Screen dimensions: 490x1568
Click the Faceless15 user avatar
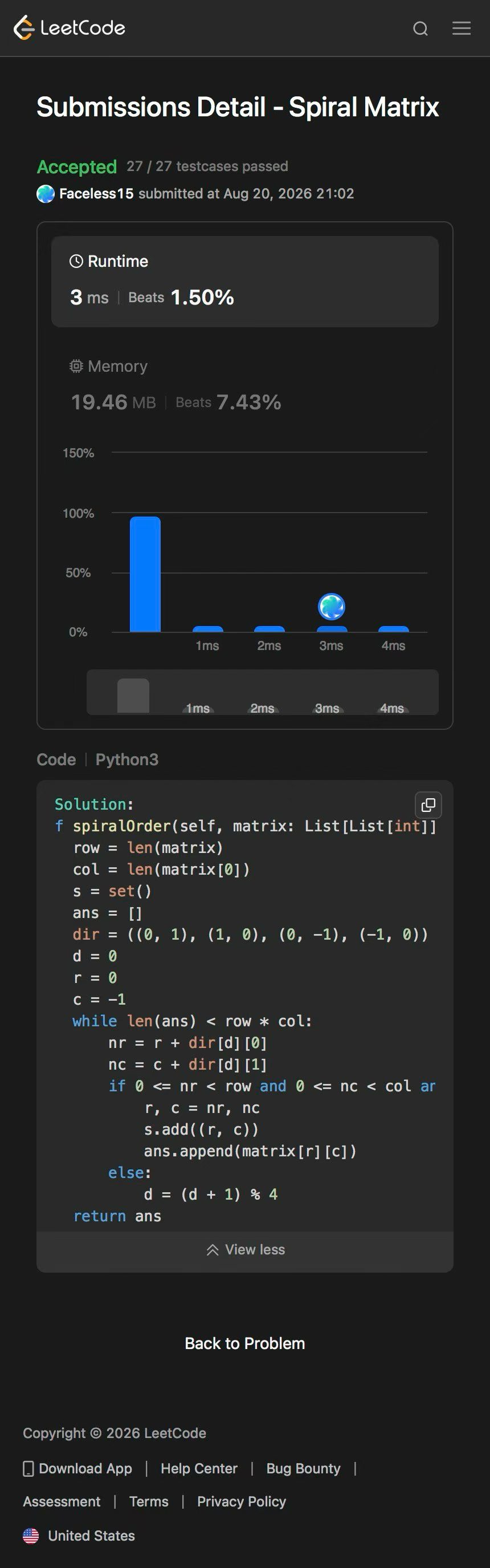pos(46,193)
